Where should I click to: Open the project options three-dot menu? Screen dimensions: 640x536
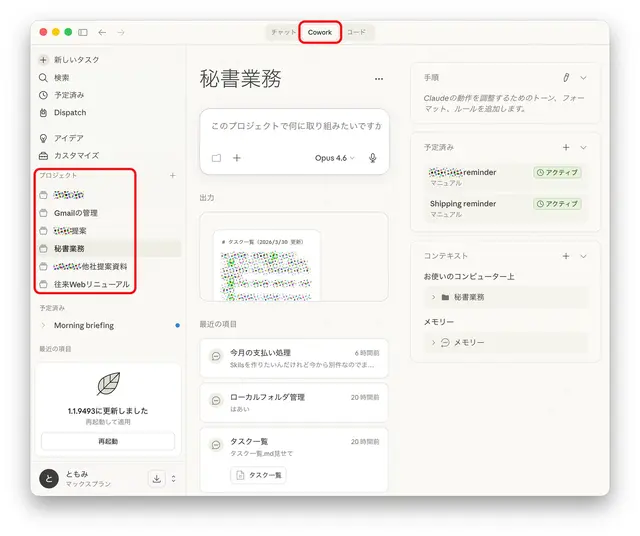click(x=379, y=79)
